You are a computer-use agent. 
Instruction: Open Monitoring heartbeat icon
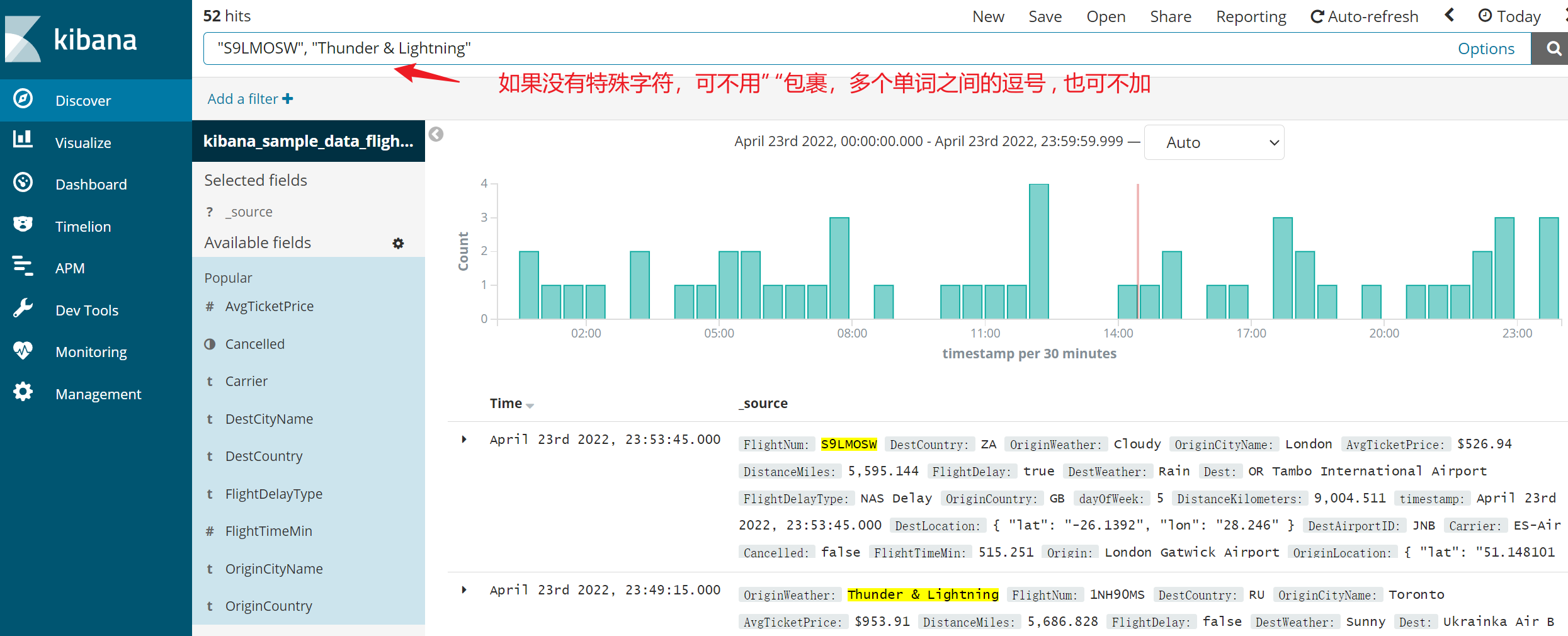coord(23,351)
